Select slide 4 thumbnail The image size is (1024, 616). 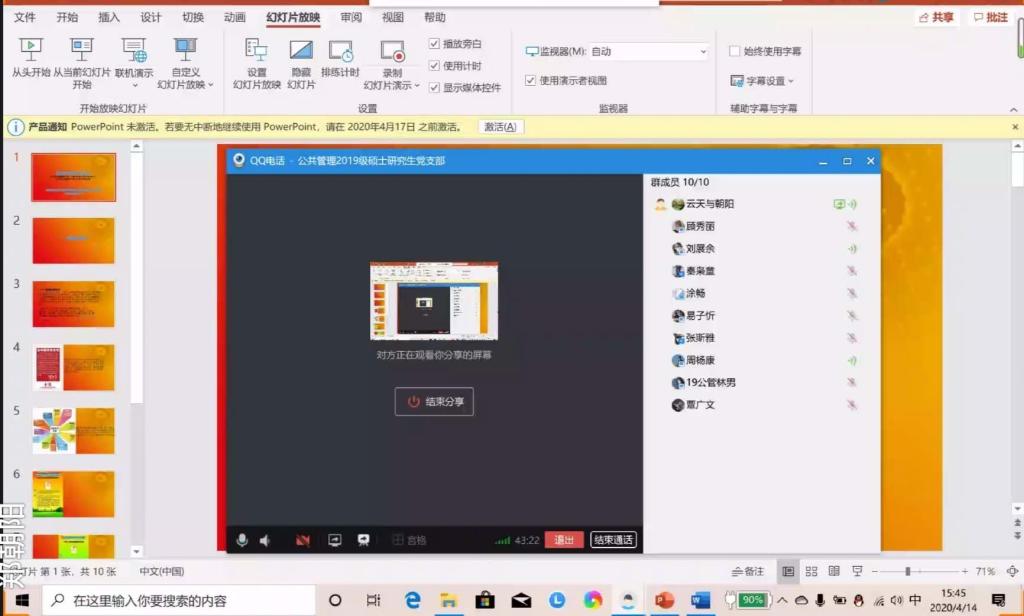click(x=73, y=367)
